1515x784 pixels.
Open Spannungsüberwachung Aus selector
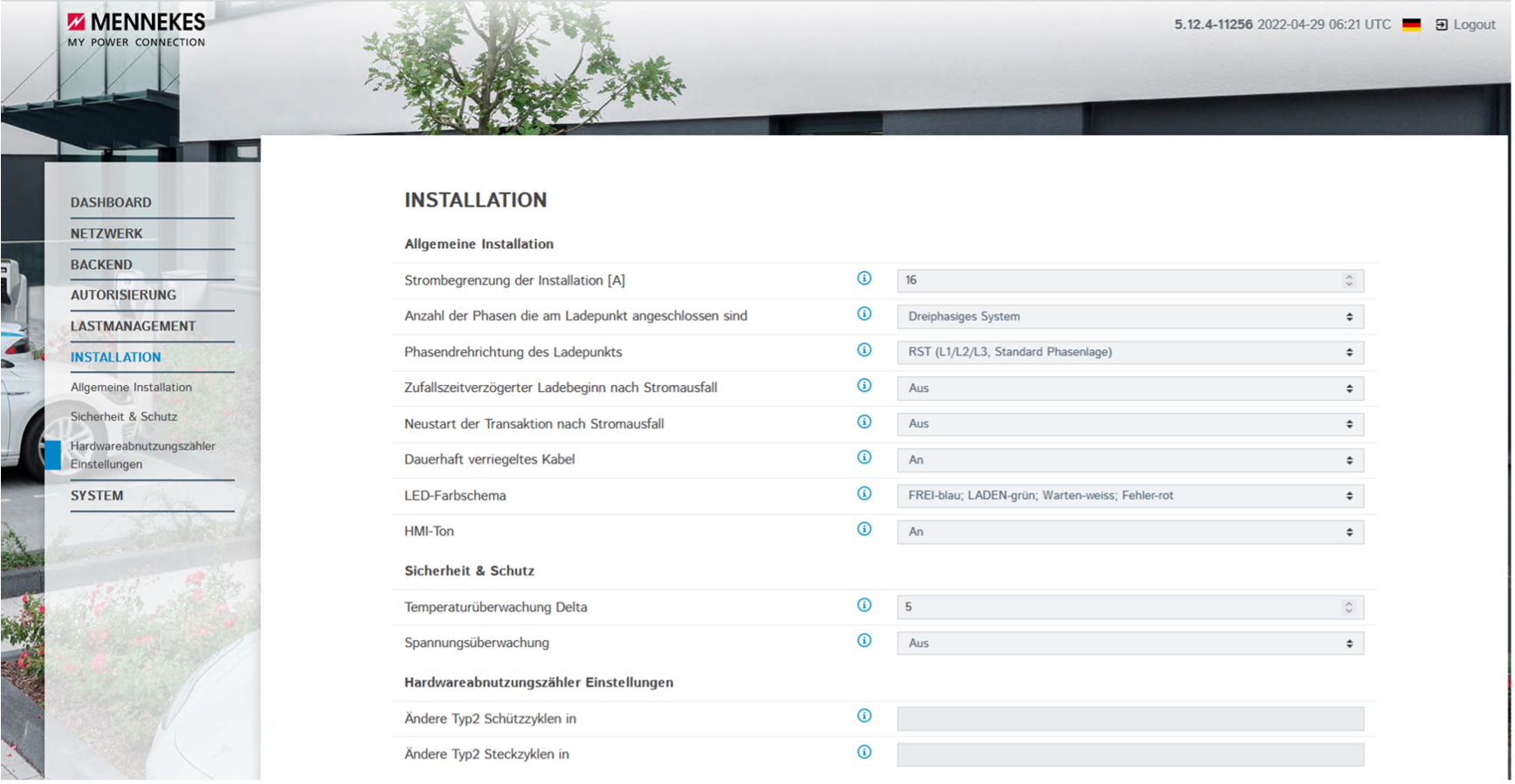1129,643
